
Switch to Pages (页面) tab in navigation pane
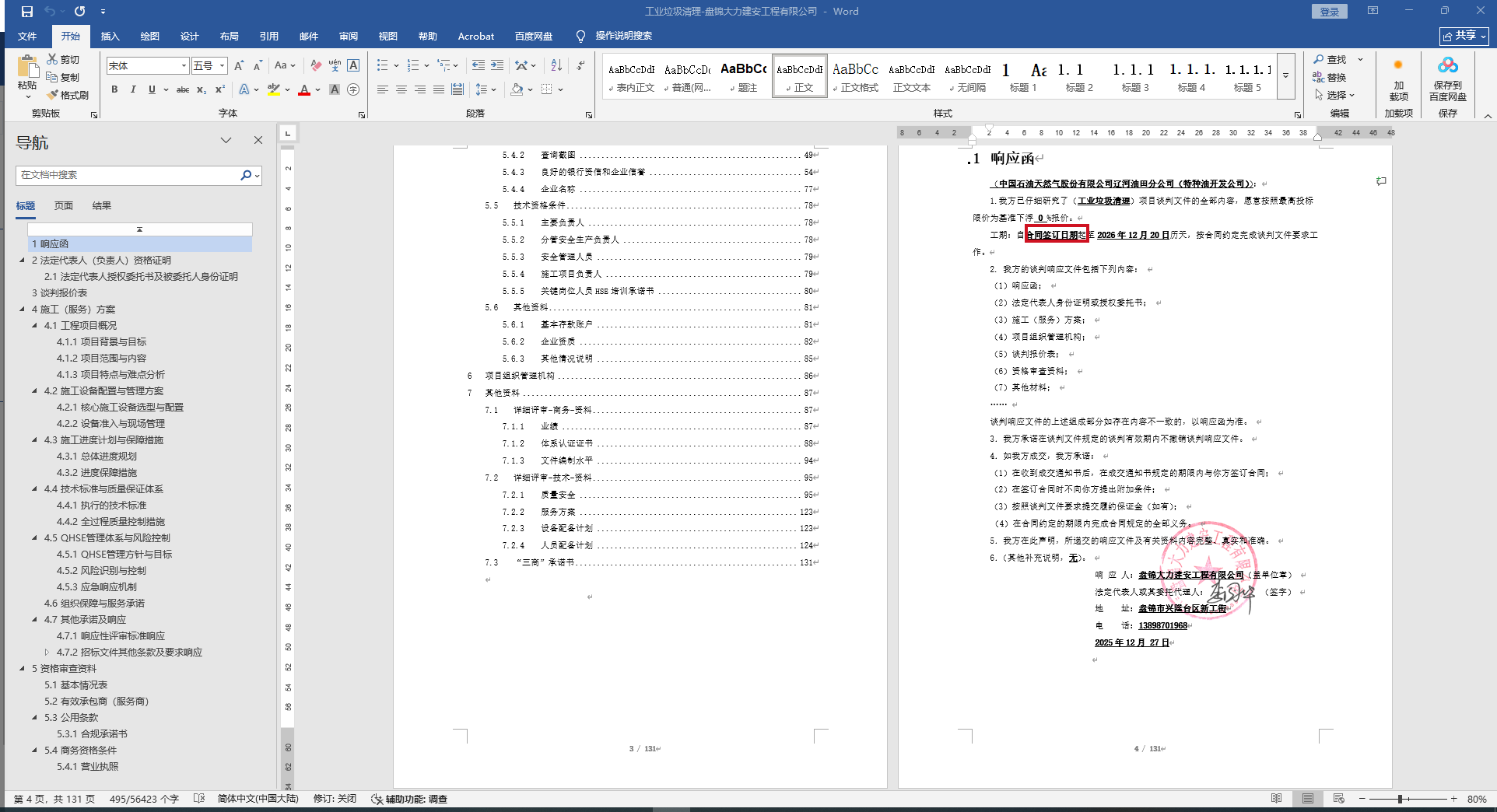point(64,206)
